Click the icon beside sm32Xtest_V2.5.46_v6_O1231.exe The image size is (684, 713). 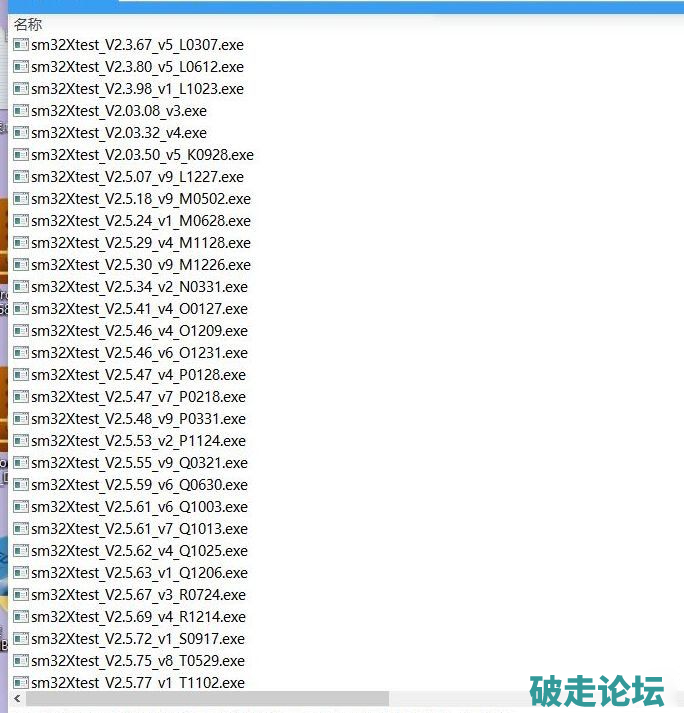(x=20, y=353)
